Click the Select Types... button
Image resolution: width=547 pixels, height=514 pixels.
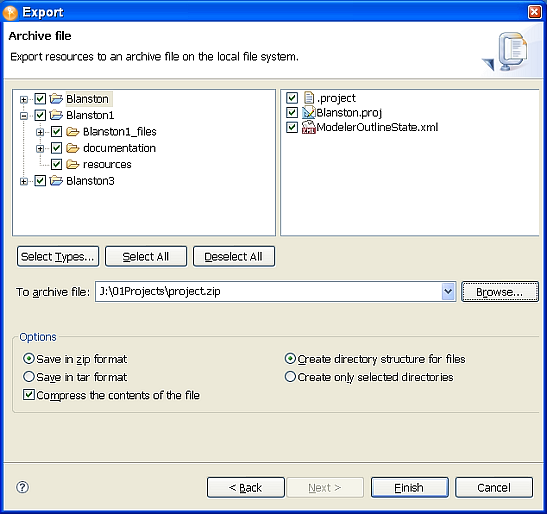tap(58, 256)
